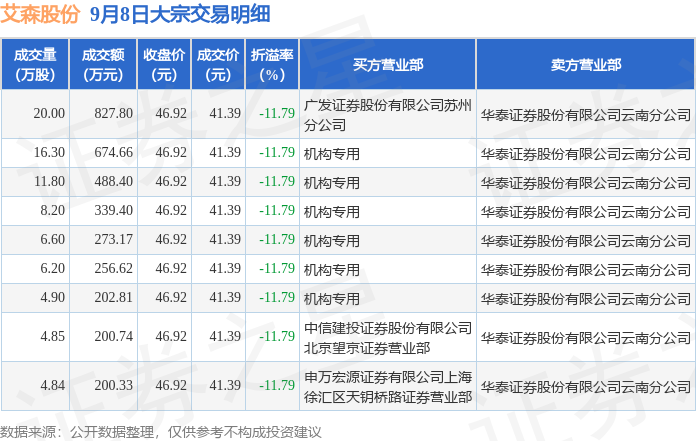The image size is (696, 441).
Task: Click the 9月8日大宗交易明细 heading
Action: (x=180, y=14)
